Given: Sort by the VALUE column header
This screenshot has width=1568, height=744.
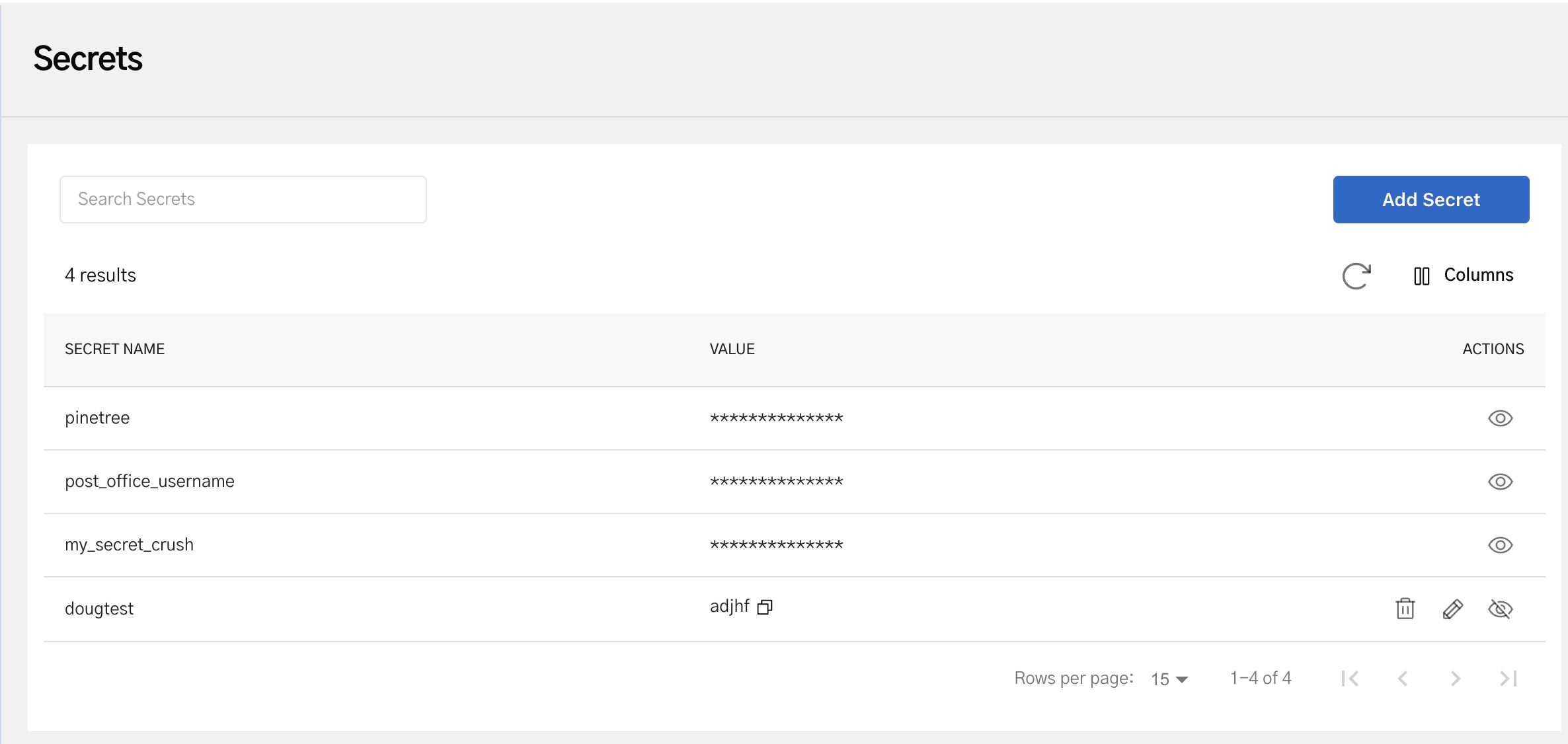Looking at the screenshot, I should click(732, 349).
